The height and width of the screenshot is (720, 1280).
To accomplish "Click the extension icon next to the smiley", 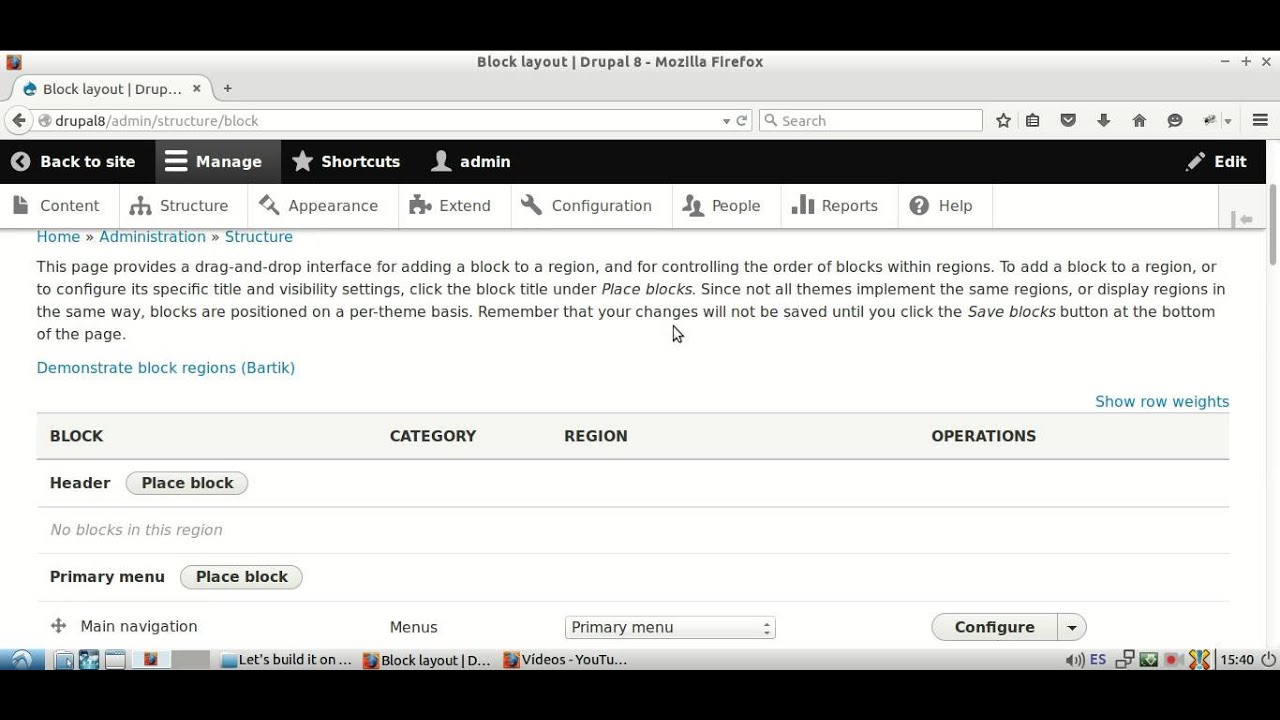I will pos(1210,120).
